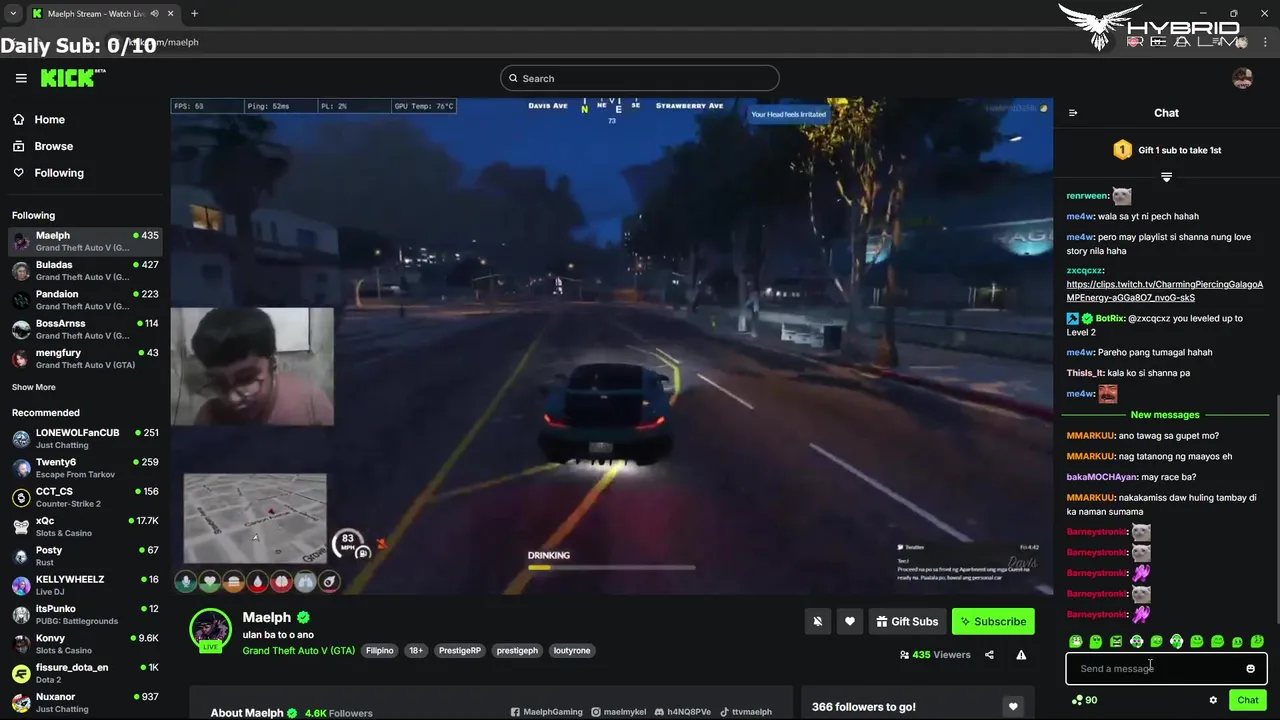Select the 18+ tag
The width and height of the screenshot is (1280, 720).
(x=415, y=650)
